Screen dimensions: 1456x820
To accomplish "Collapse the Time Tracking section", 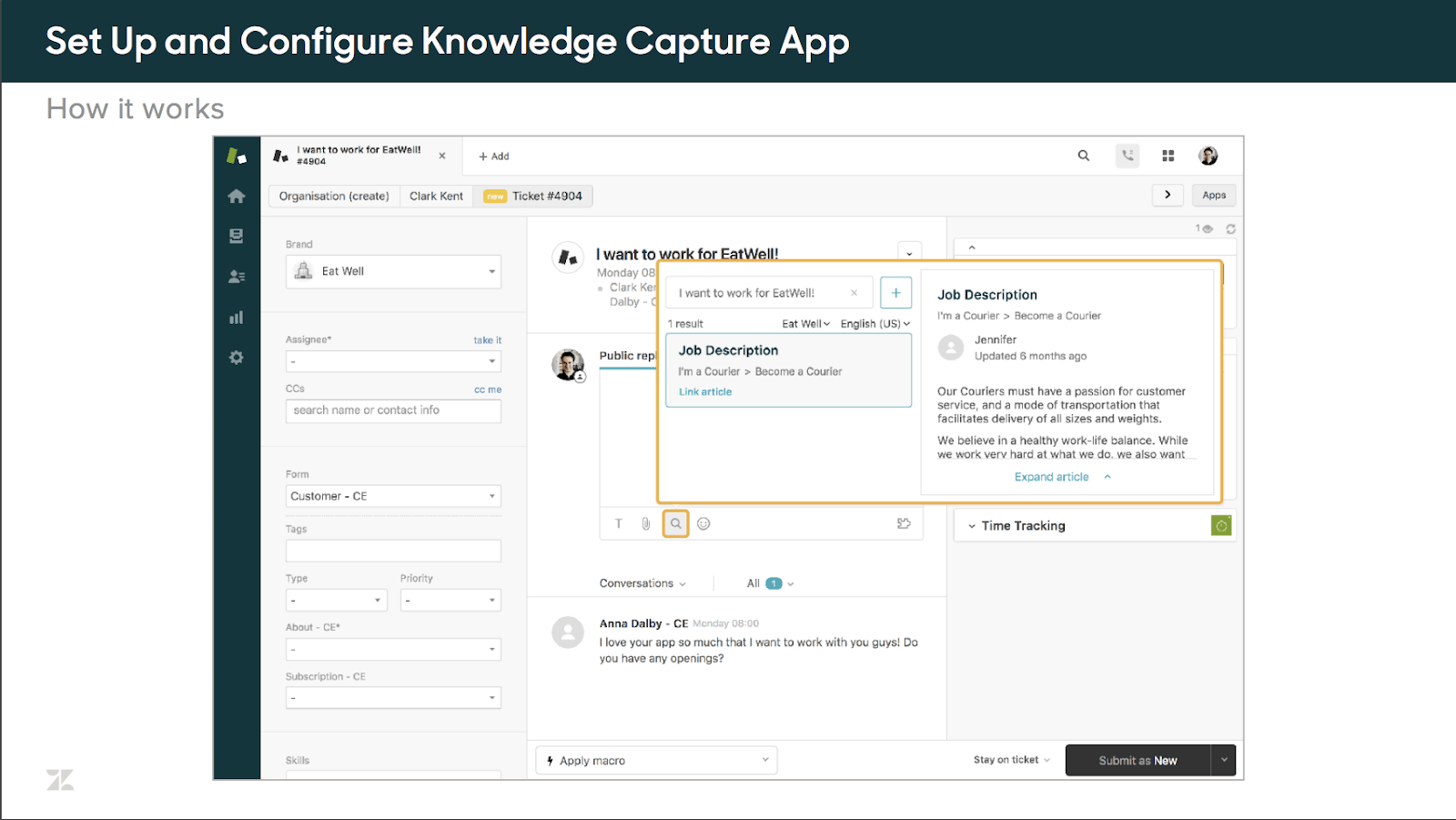I will (972, 526).
